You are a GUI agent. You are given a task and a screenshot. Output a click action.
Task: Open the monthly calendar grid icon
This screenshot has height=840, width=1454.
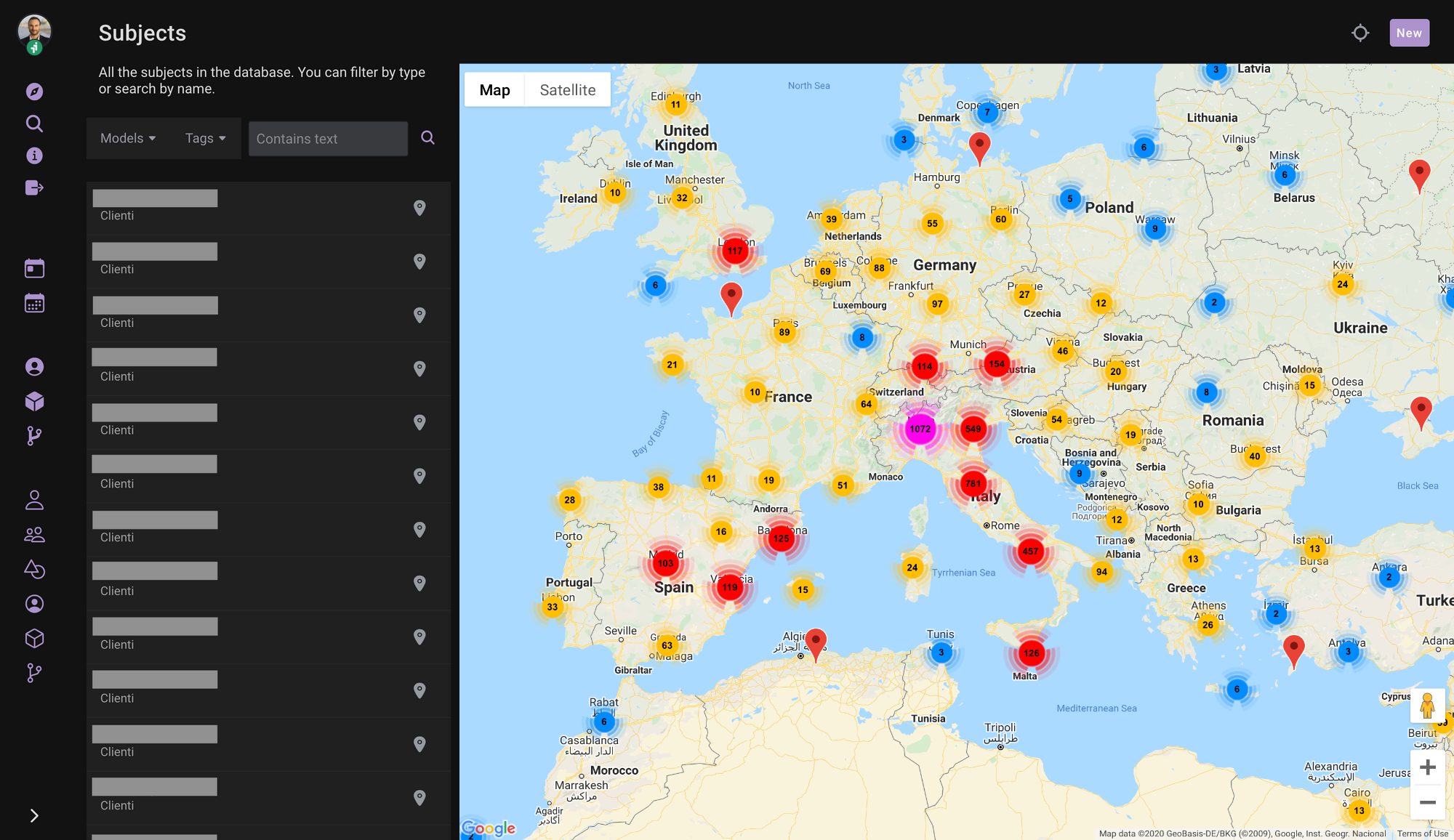coord(34,303)
